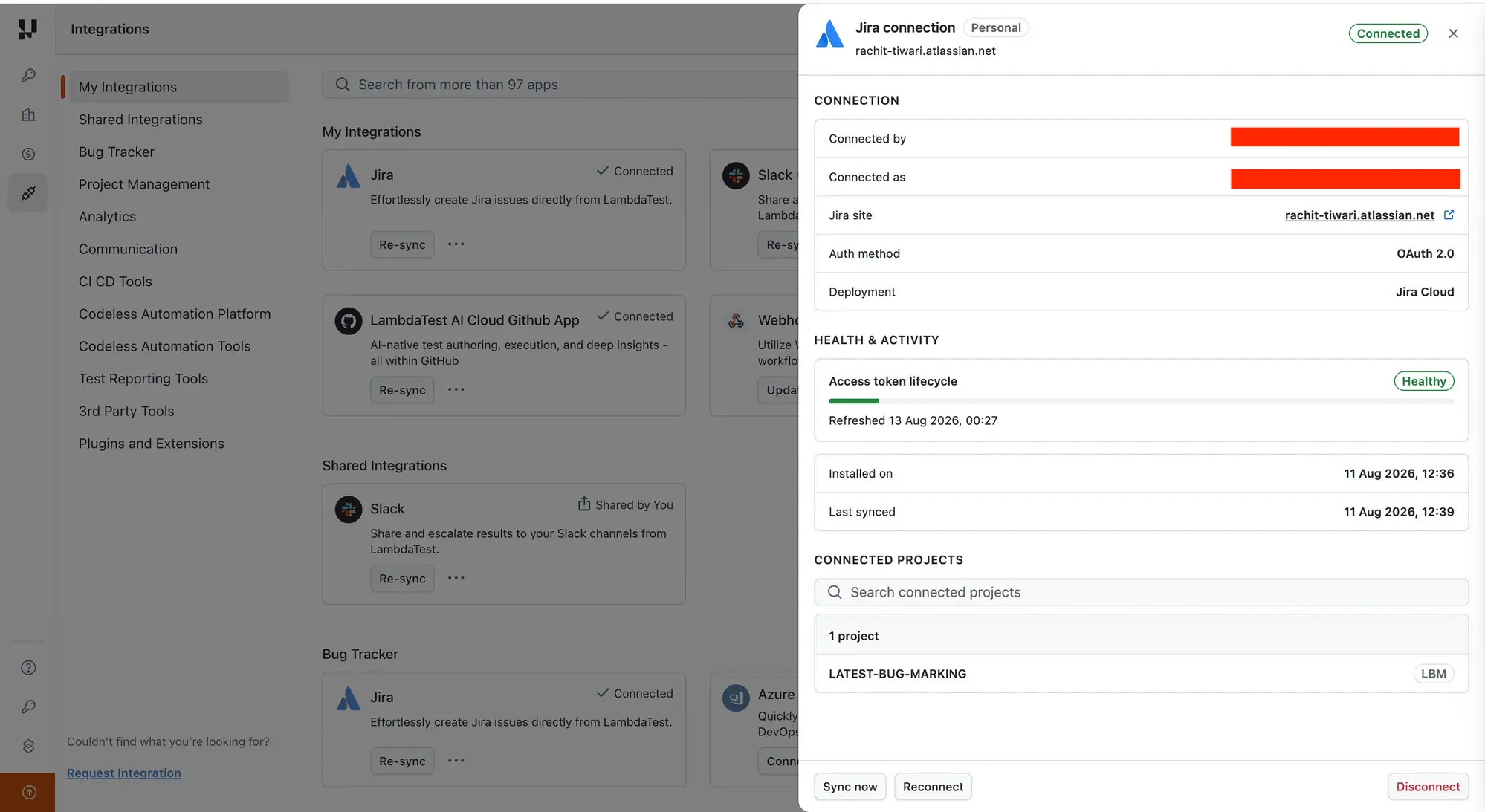Close the Jira connection panel
Image resolution: width=1485 pixels, height=812 pixels.
[1453, 33]
